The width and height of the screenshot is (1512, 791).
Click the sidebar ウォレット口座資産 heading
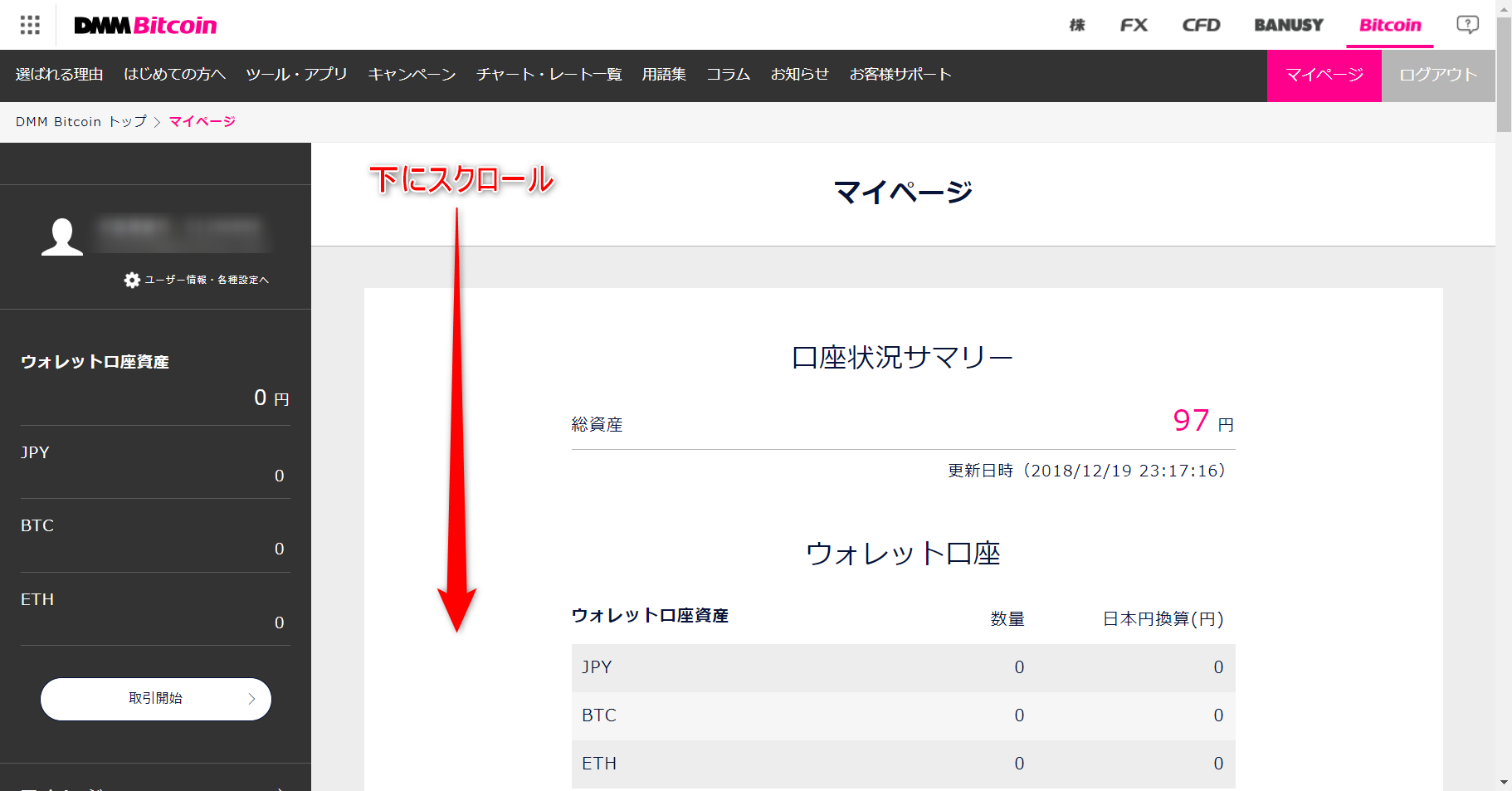95,362
